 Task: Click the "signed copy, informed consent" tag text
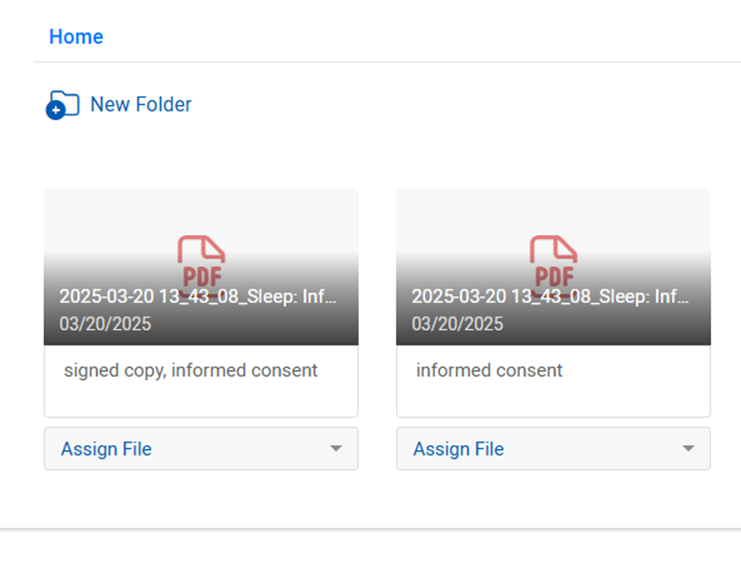tap(191, 371)
